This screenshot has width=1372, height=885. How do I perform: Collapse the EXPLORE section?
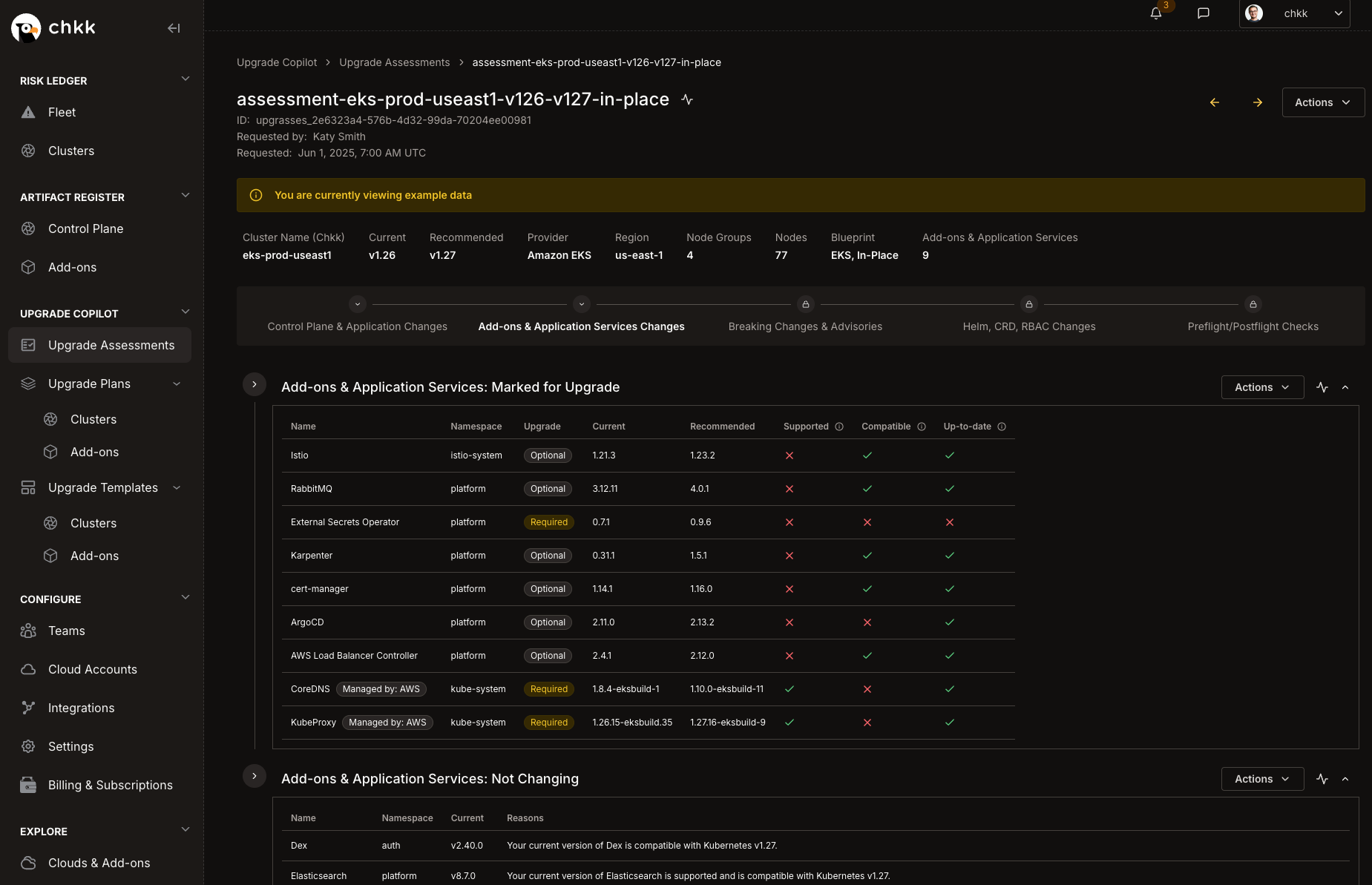click(186, 830)
